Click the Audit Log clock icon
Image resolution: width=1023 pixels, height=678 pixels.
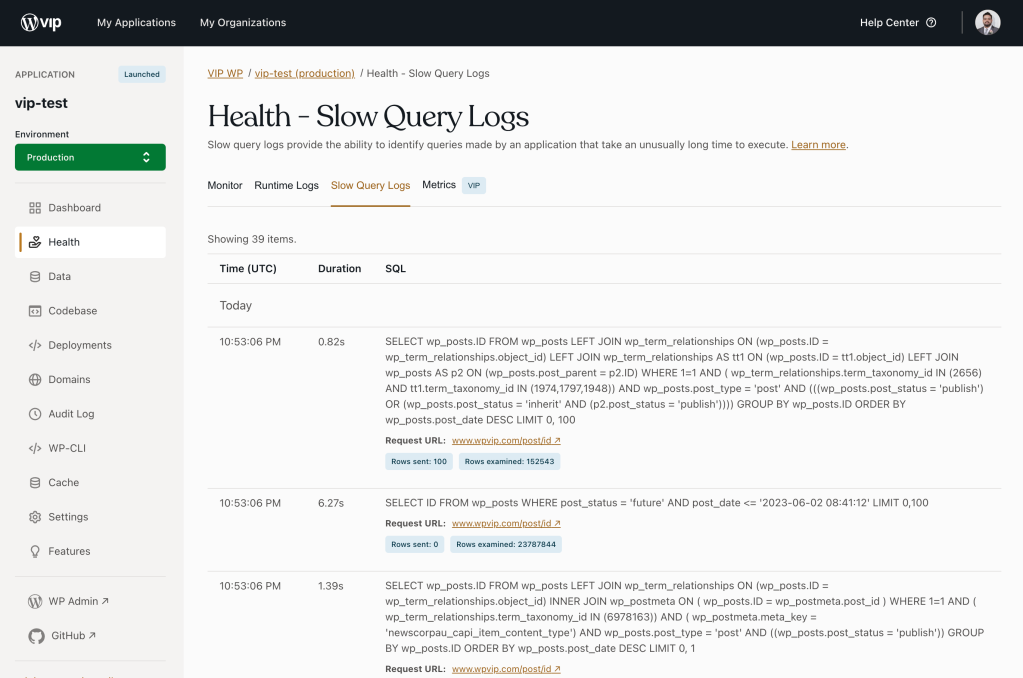(35, 414)
